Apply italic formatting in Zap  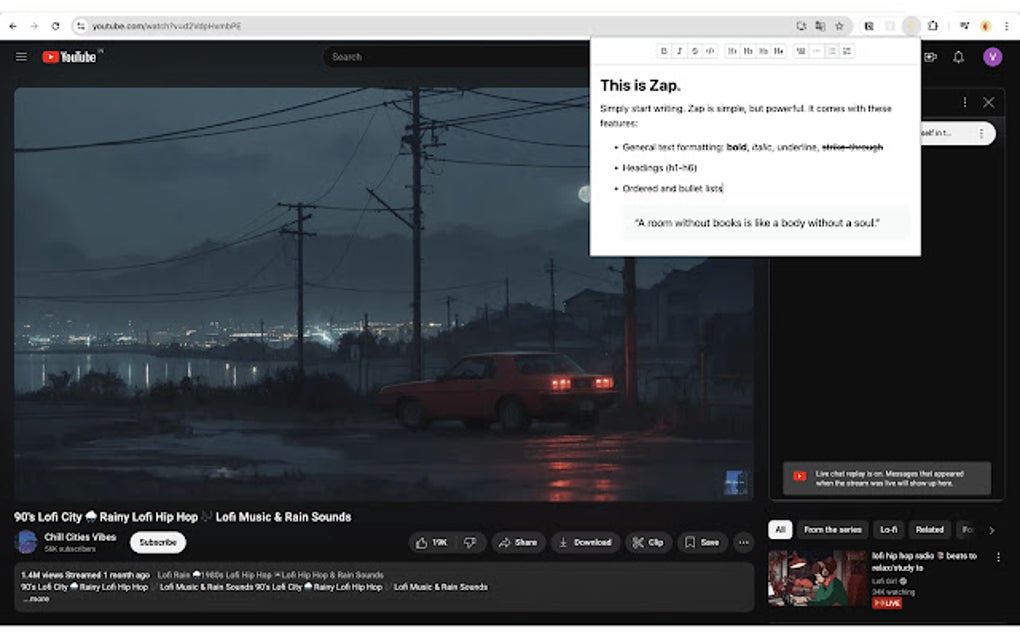[x=679, y=51]
